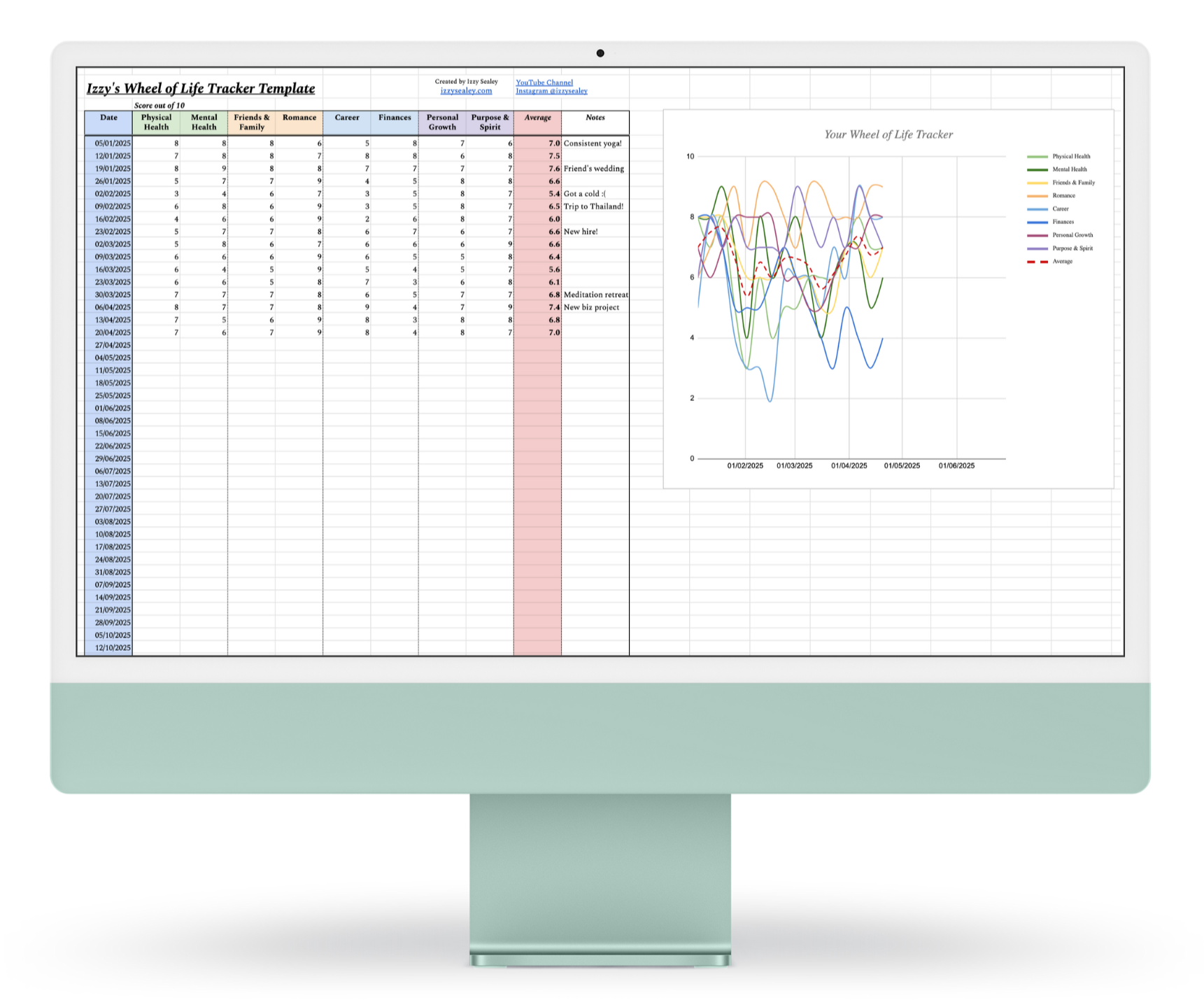Click the Mental Health legend entry in chart
Viewport: 1204px width, 1000px height.
[1057, 169]
